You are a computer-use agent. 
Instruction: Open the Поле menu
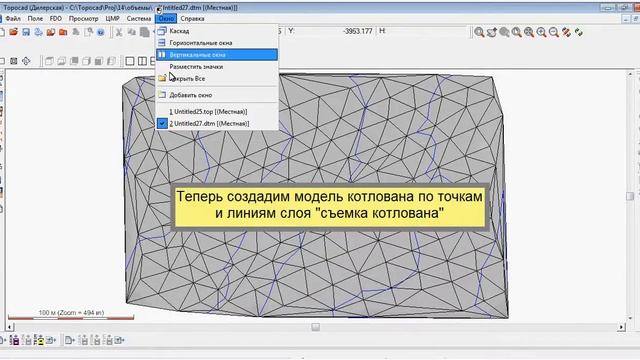[x=35, y=18]
